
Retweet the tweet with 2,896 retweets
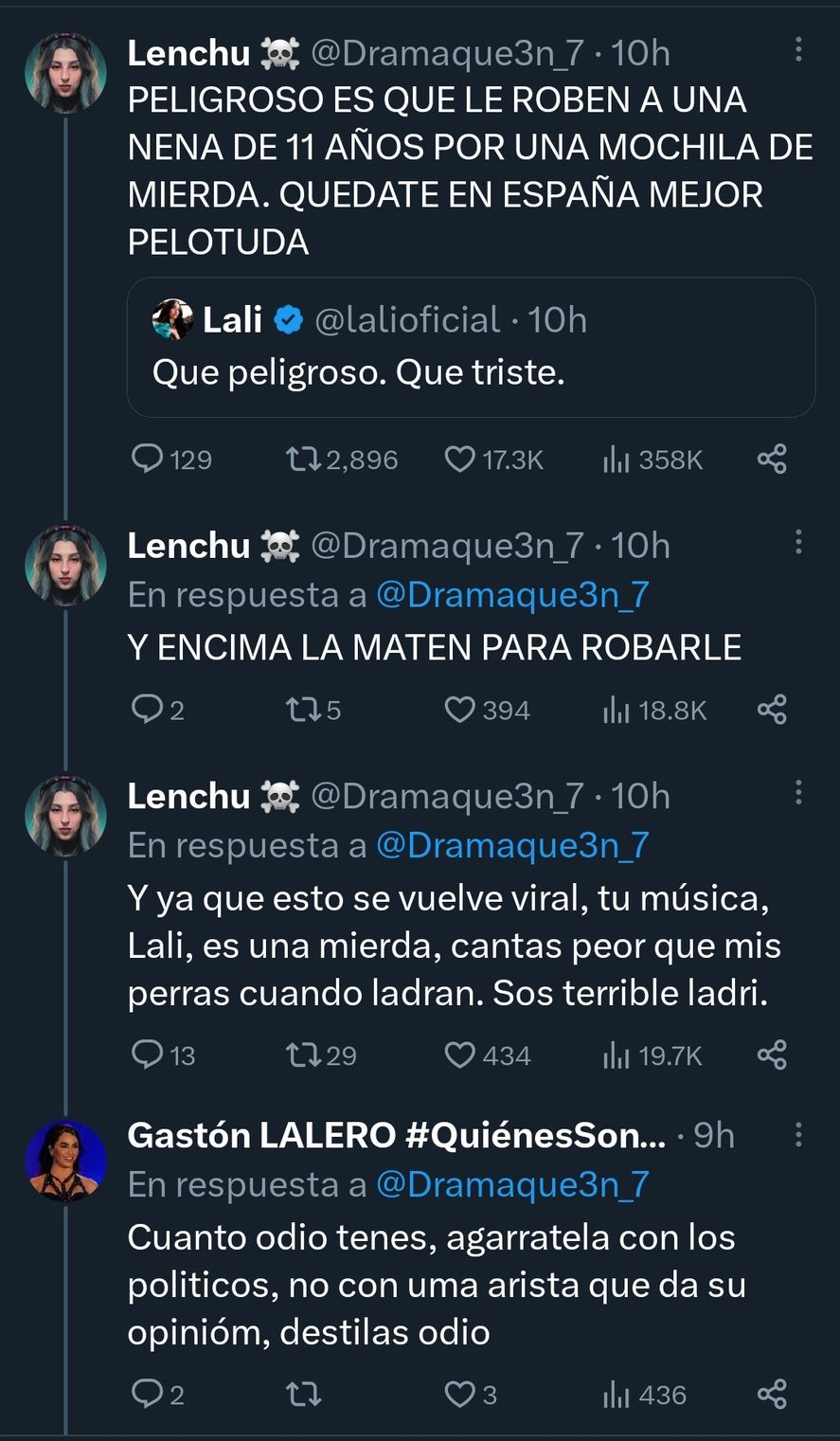tap(302, 459)
